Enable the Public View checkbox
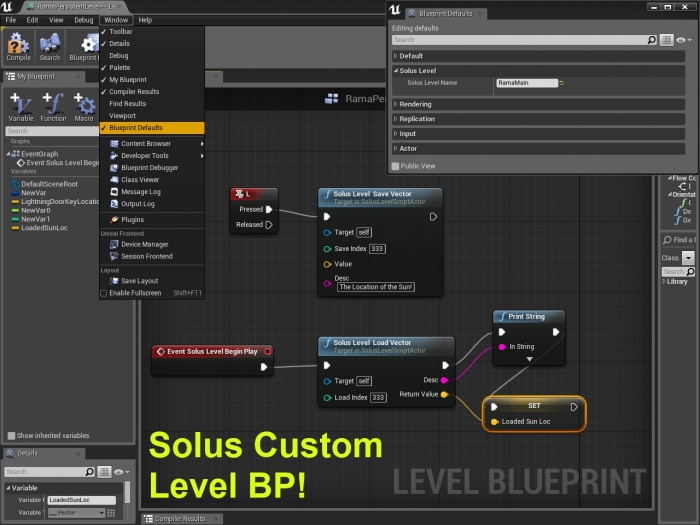Image resolution: width=700 pixels, height=525 pixels. click(395, 166)
